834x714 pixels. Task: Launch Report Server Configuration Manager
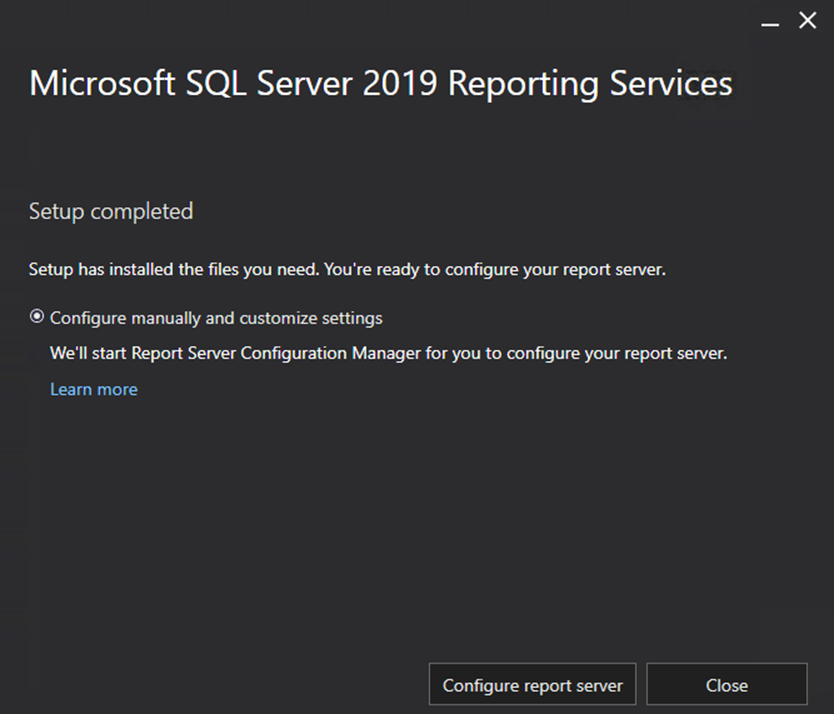tap(532, 684)
